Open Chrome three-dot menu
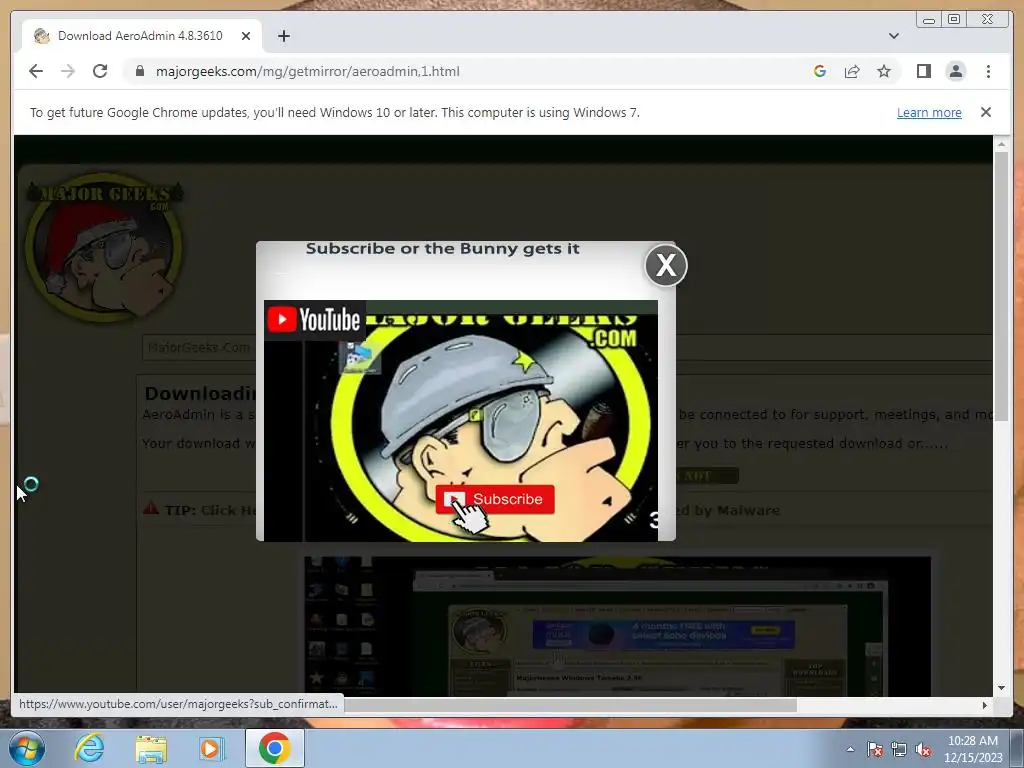The height and width of the screenshot is (768, 1024). pyautogui.click(x=988, y=71)
